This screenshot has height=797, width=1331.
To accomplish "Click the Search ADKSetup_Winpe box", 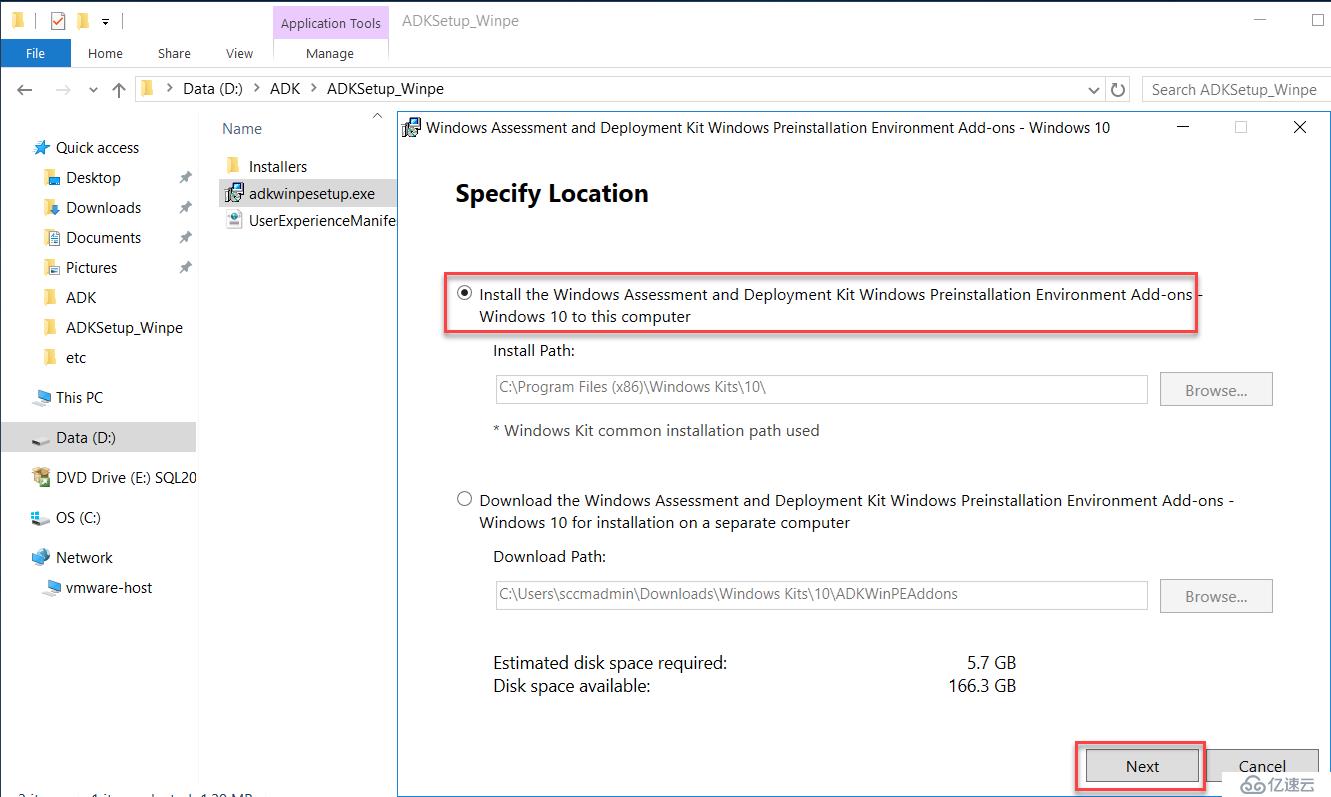I will 1234,89.
